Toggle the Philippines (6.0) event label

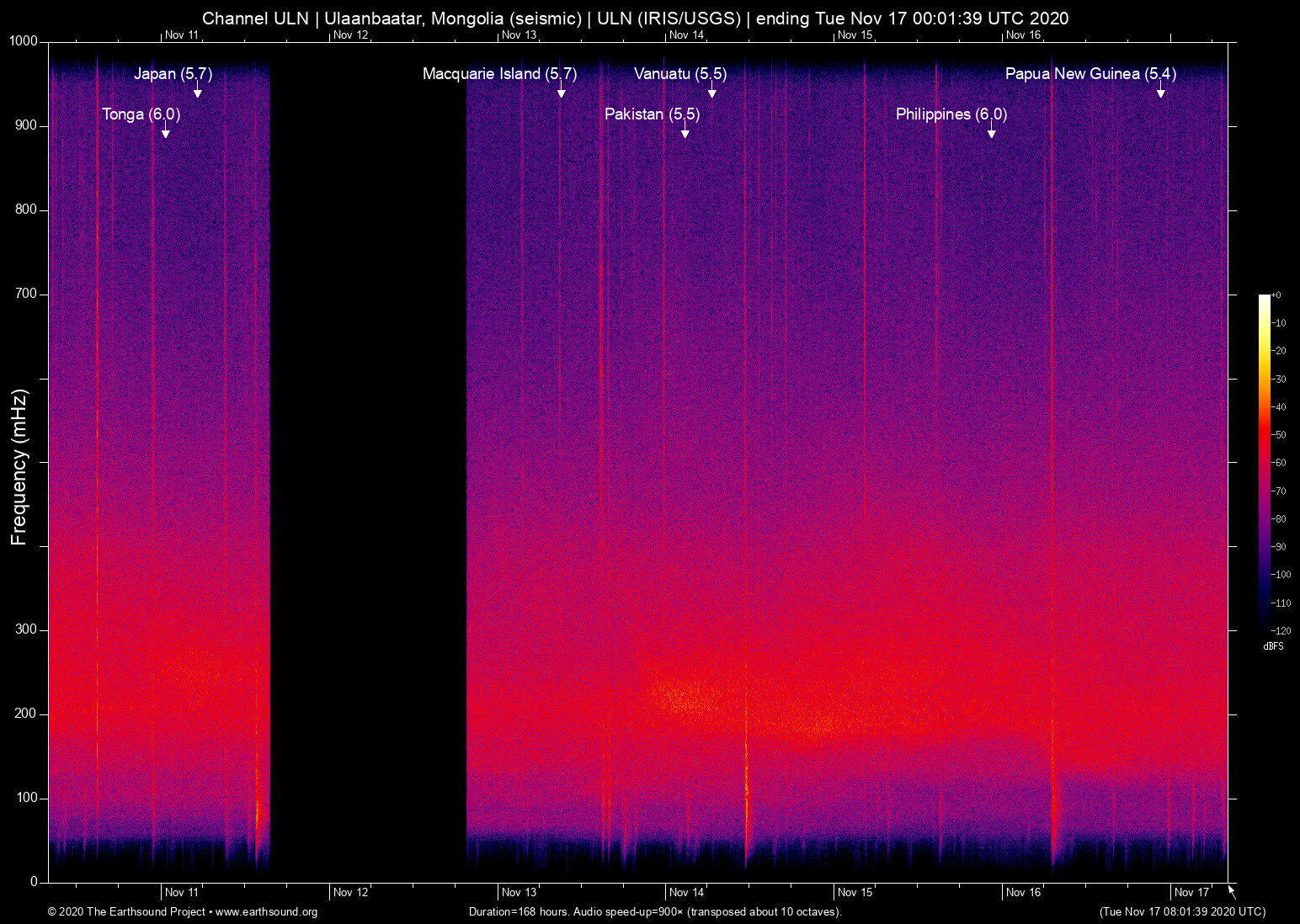(951, 114)
